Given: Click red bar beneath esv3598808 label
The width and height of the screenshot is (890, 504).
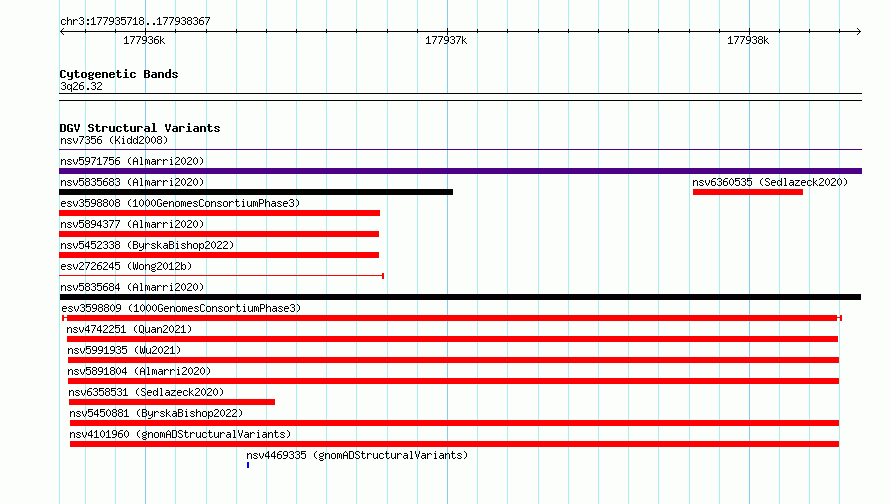Looking at the screenshot, I should point(220,213).
